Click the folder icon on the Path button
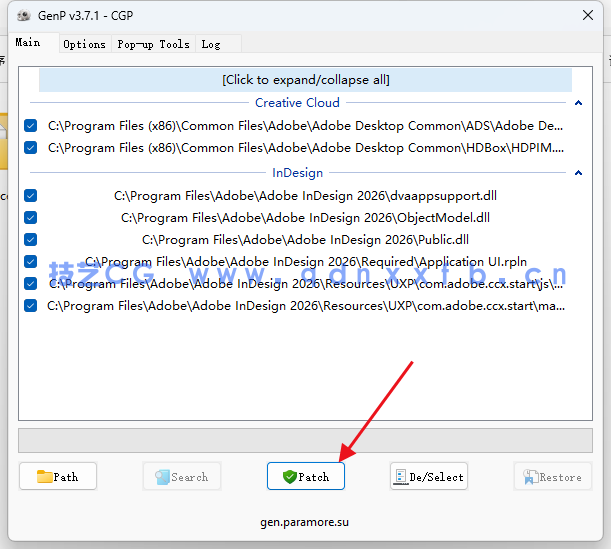The image size is (611, 549). pos(44,477)
